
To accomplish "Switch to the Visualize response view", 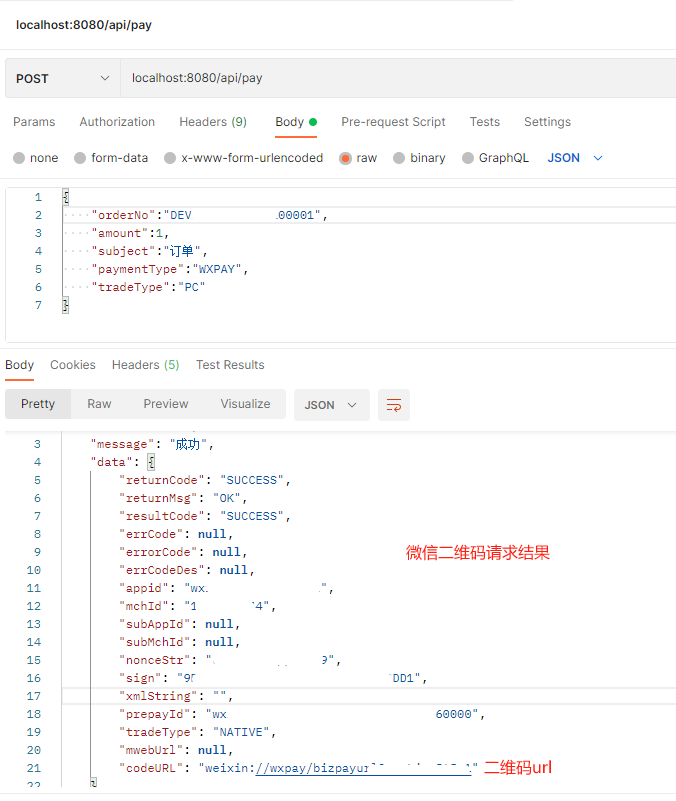I will coord(245,404).
